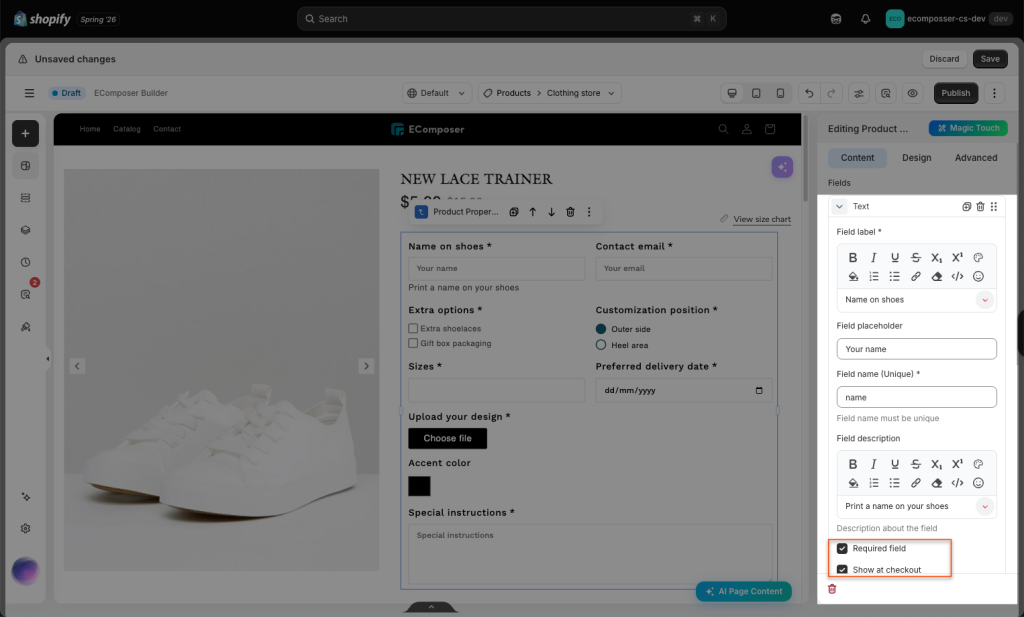Screen dimensions: 1024x617
Task: Open the black Accent color swatch
Action: click(419, 486)
